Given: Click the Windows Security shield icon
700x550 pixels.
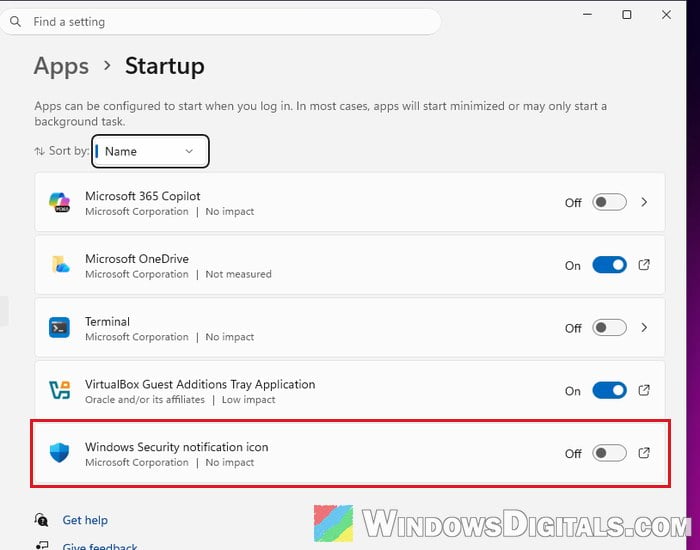Looking at the screenshot, I should click(x=59, y=453).
